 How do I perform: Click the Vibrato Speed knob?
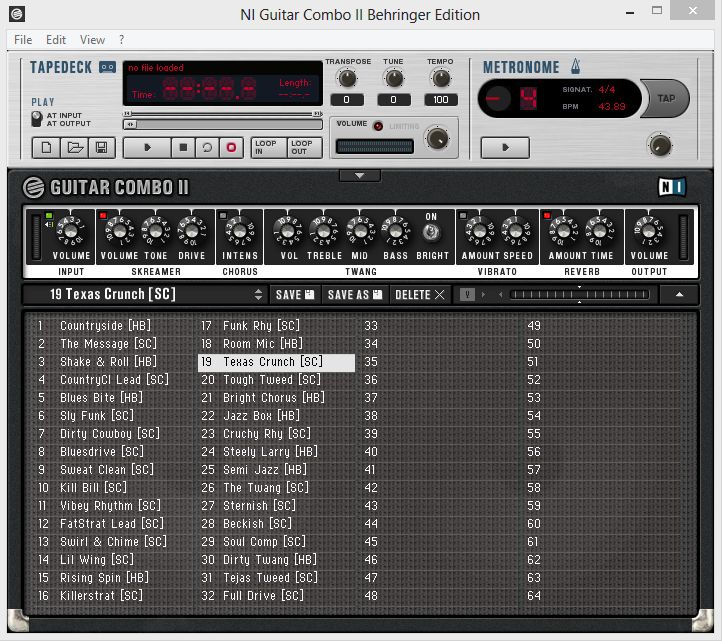pyautogui.click(x=515, y=232)
